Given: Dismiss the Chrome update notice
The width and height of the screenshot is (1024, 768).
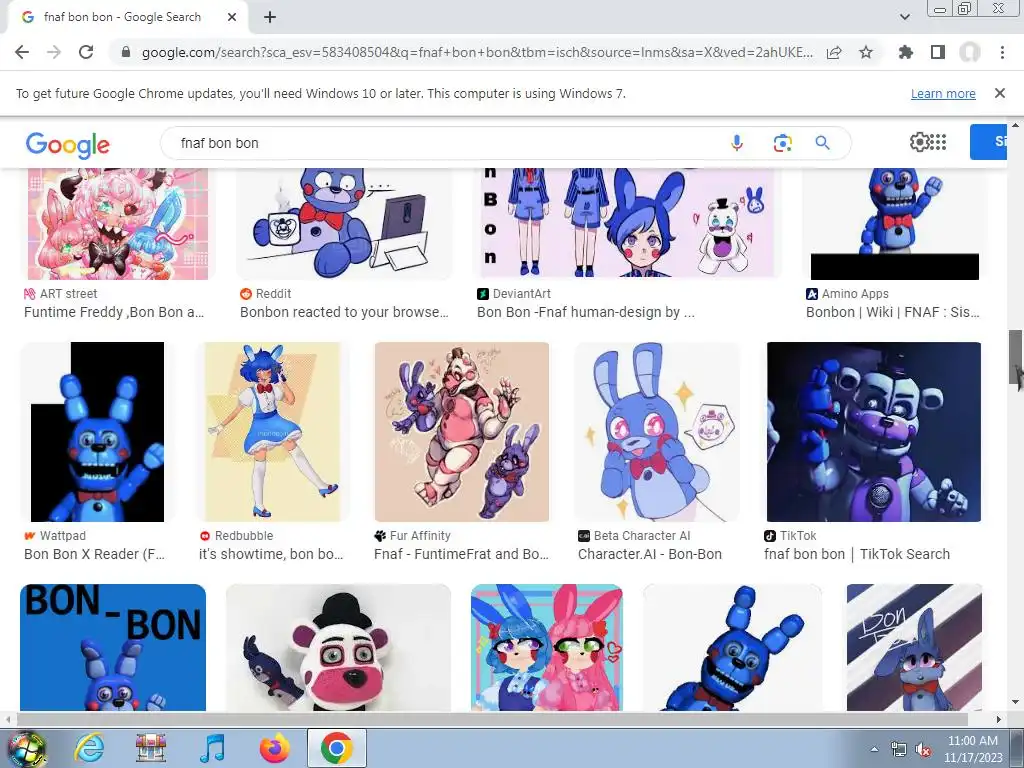Looking at the screenshot, I should (x=1000, y=93).
